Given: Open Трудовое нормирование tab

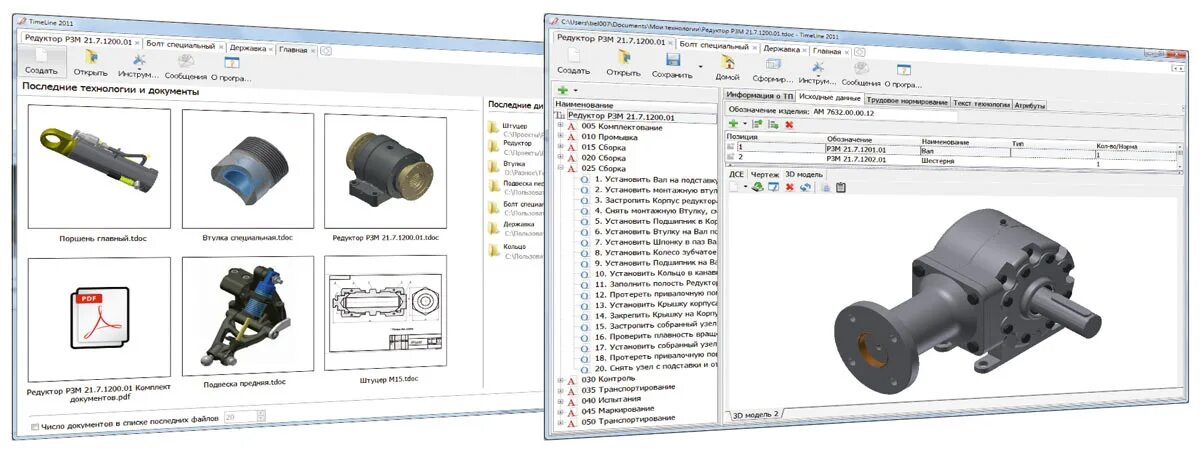Looking at the screenshot, I should (907, 102).
